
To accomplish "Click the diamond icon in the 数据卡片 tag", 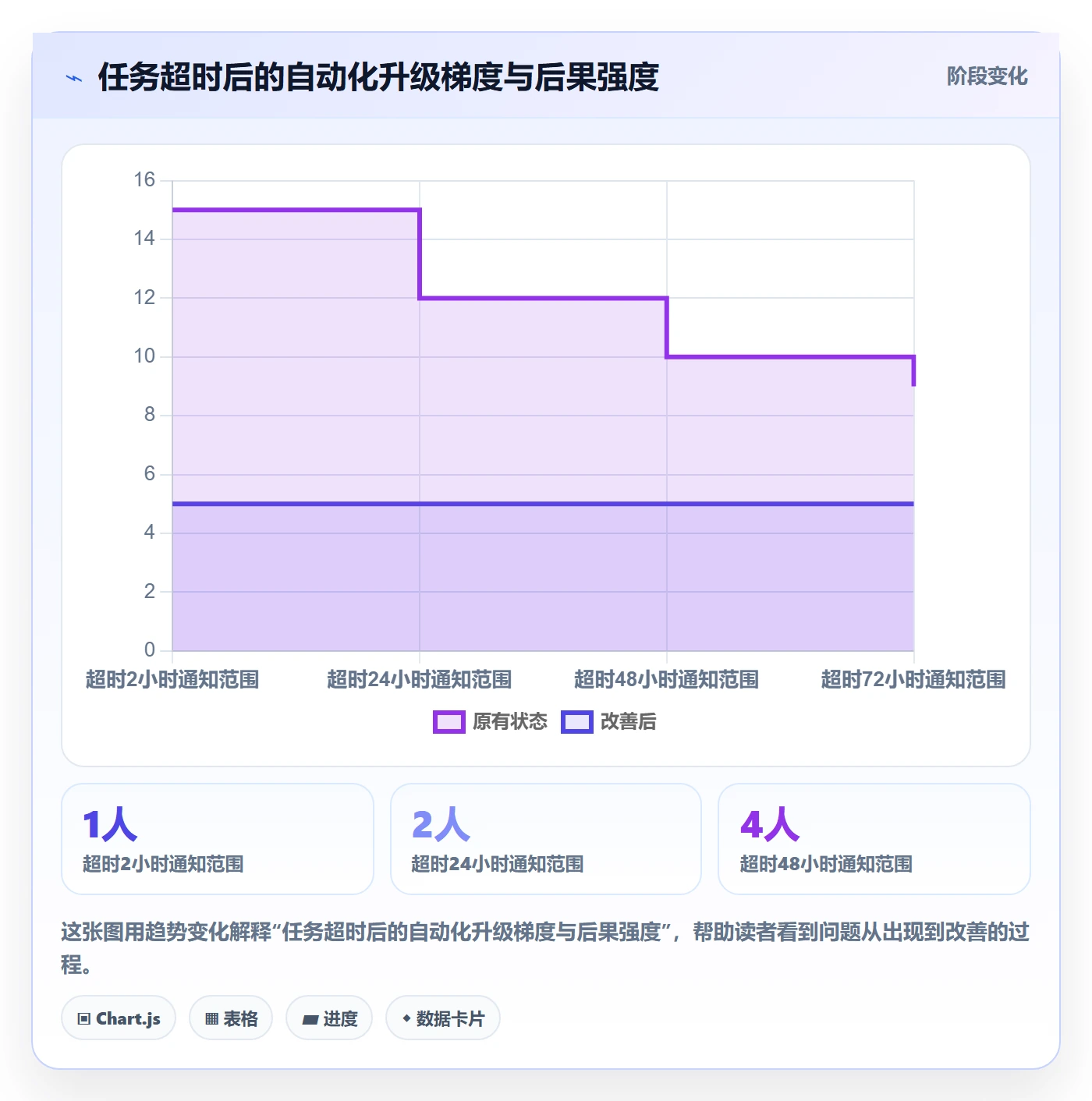I will tap(406, 1018).
